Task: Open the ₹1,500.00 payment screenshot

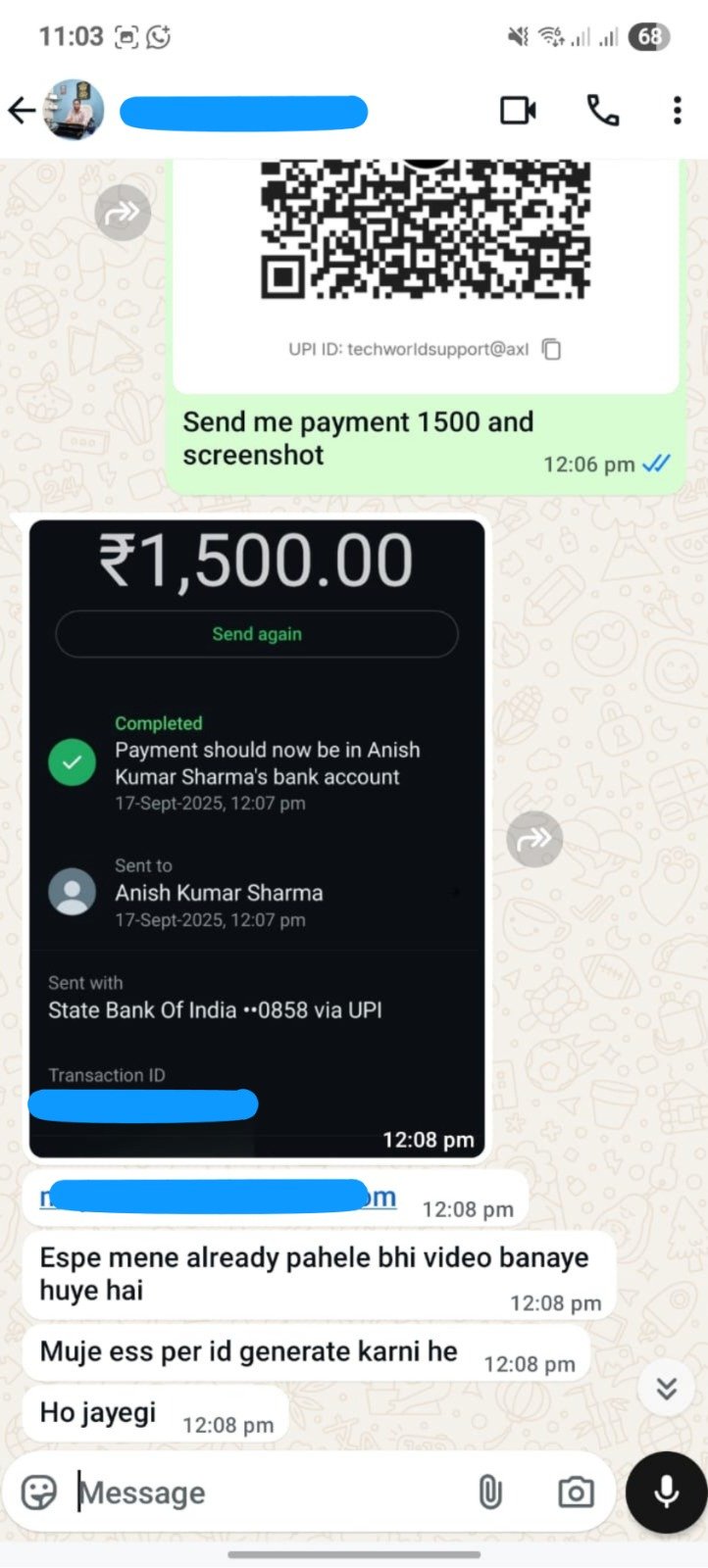Action: coord(257,839)
